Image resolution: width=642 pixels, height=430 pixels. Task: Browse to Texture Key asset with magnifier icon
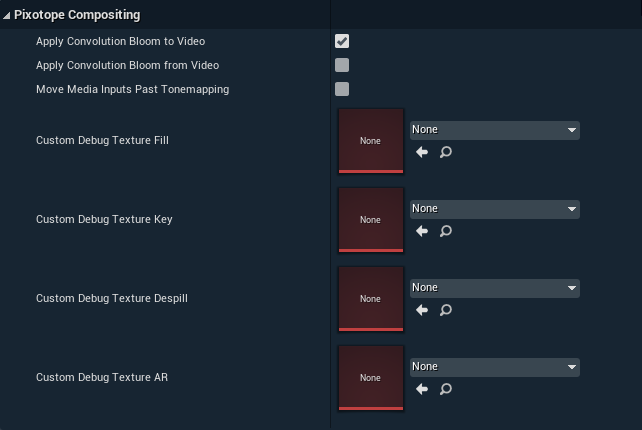(x=446, y=231)
